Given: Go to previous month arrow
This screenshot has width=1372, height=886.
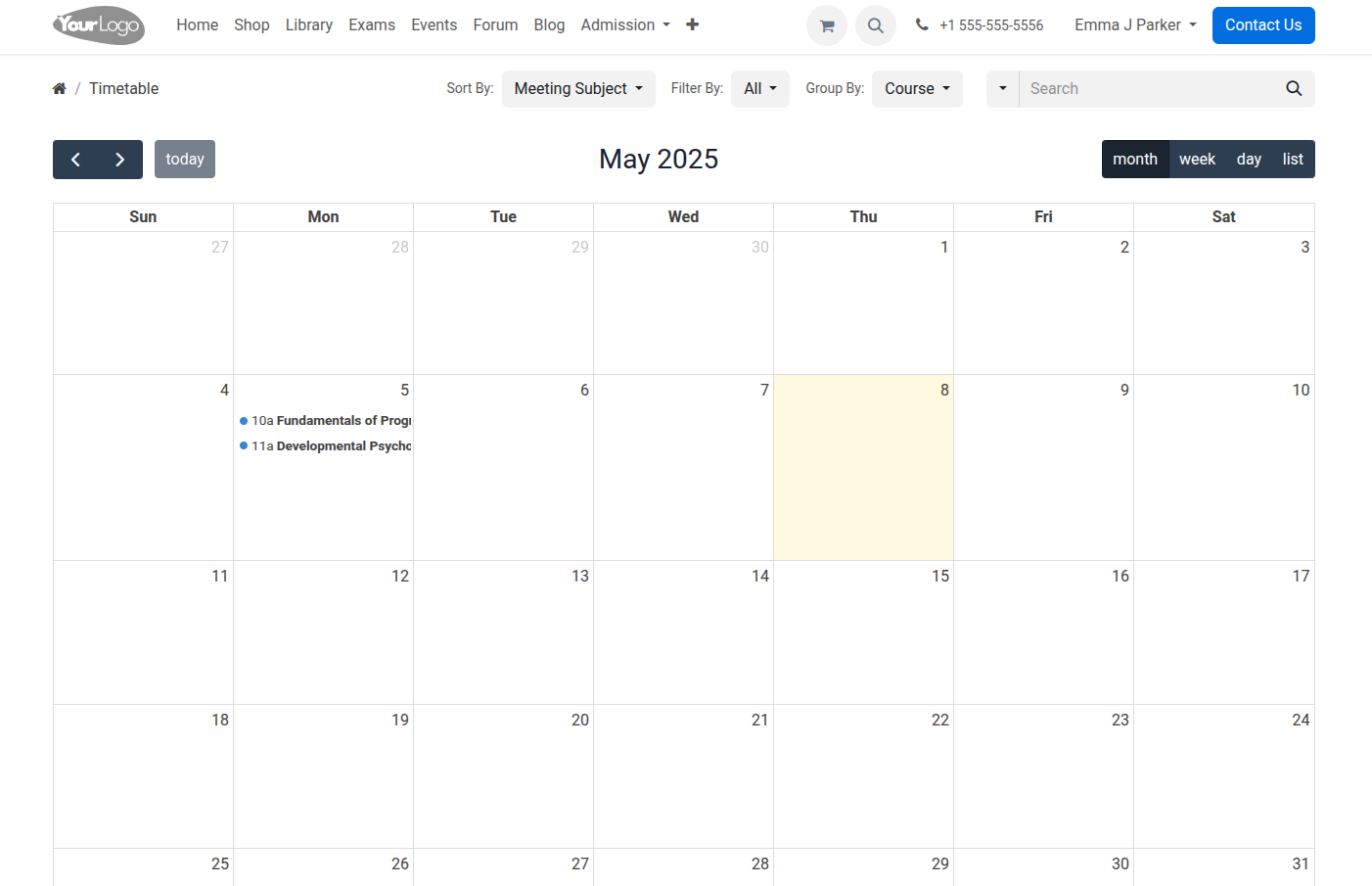Looking at the screenshot, I should pyautogui.click(x=75, y=160).
